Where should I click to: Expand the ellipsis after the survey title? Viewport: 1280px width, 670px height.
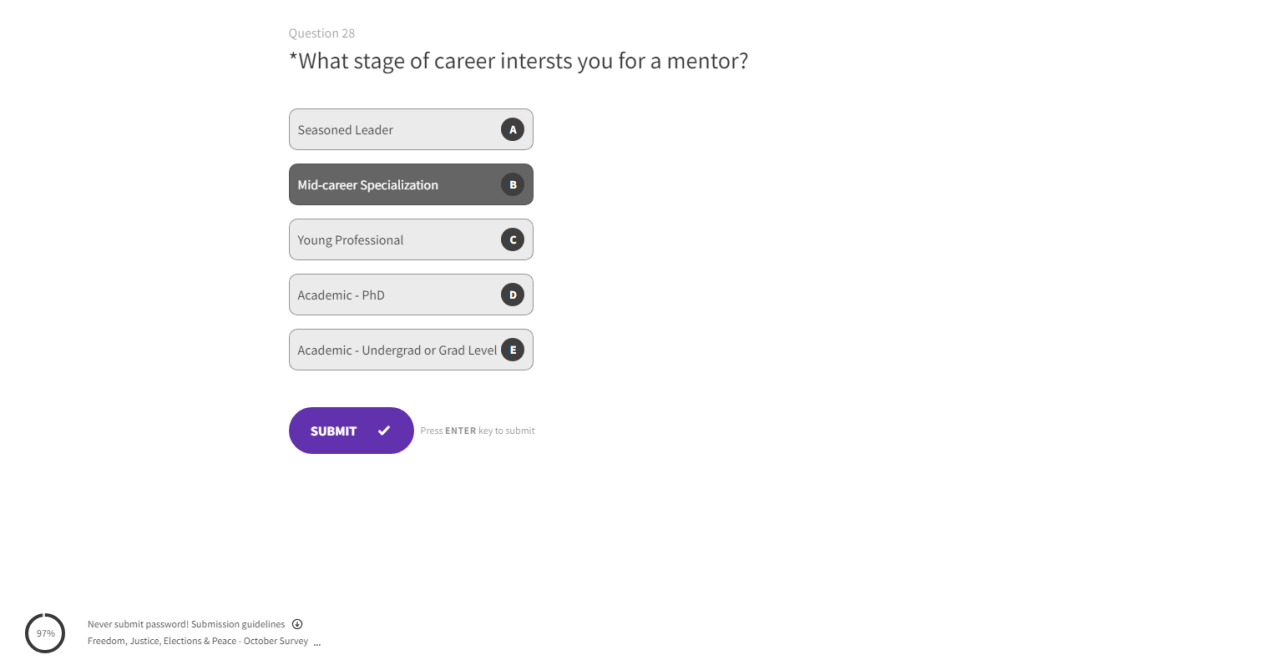[x=317, y=643]
